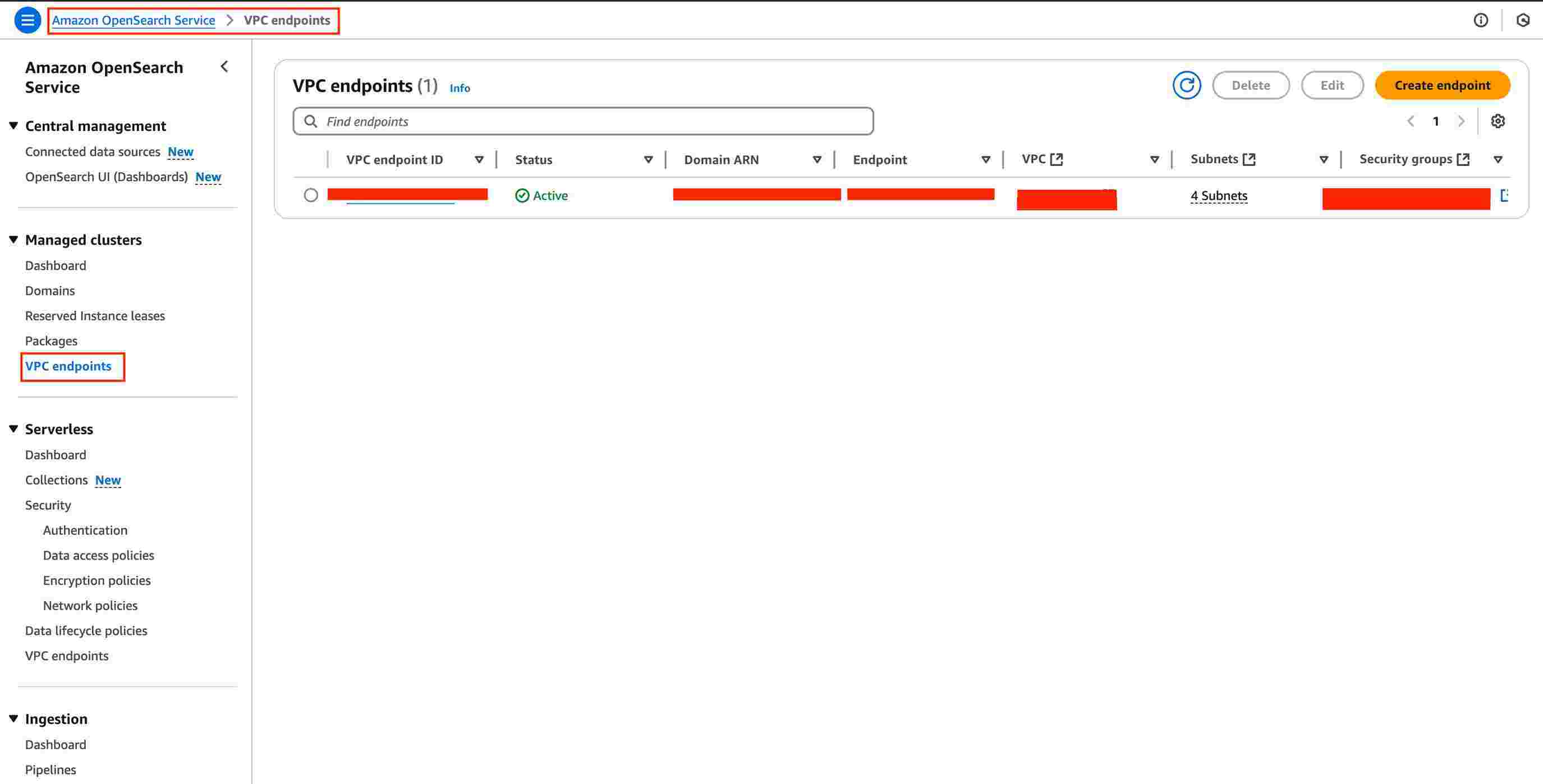Screen dimensions: 1543x784
Task: Open Serverless Security item
Action: click(x=48, y=505)
